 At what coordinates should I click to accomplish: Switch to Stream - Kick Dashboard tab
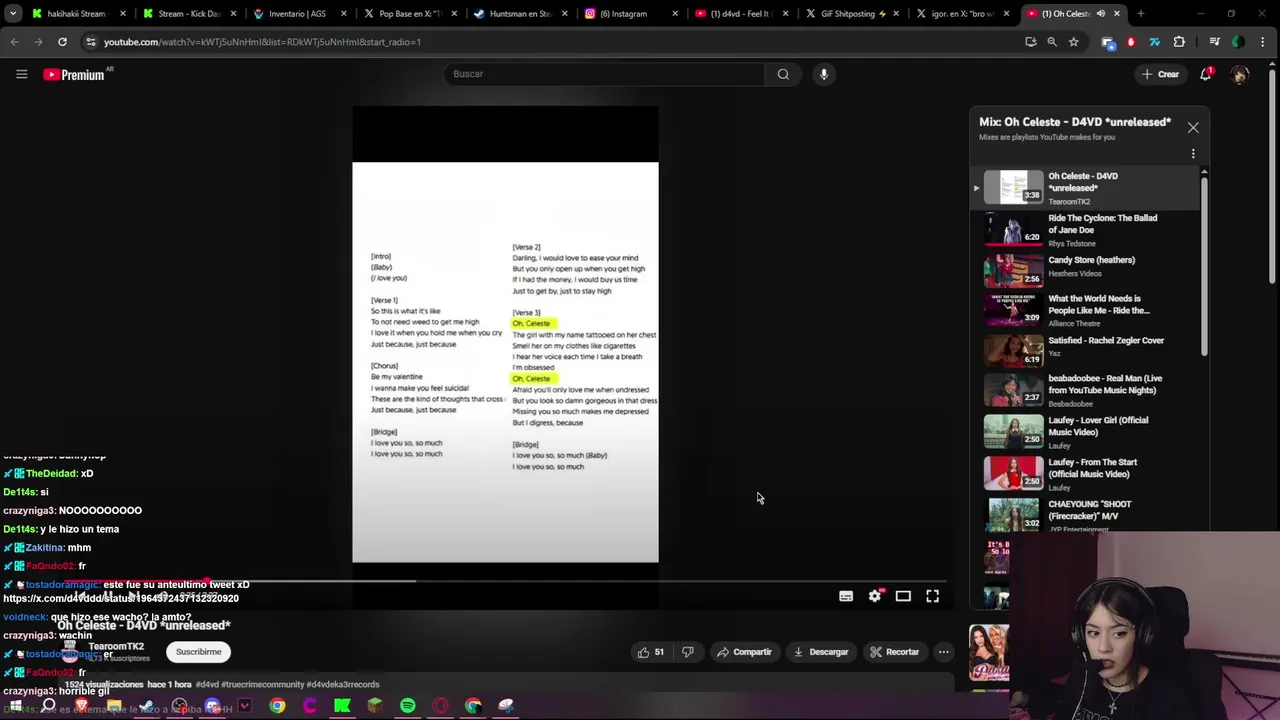189,14
